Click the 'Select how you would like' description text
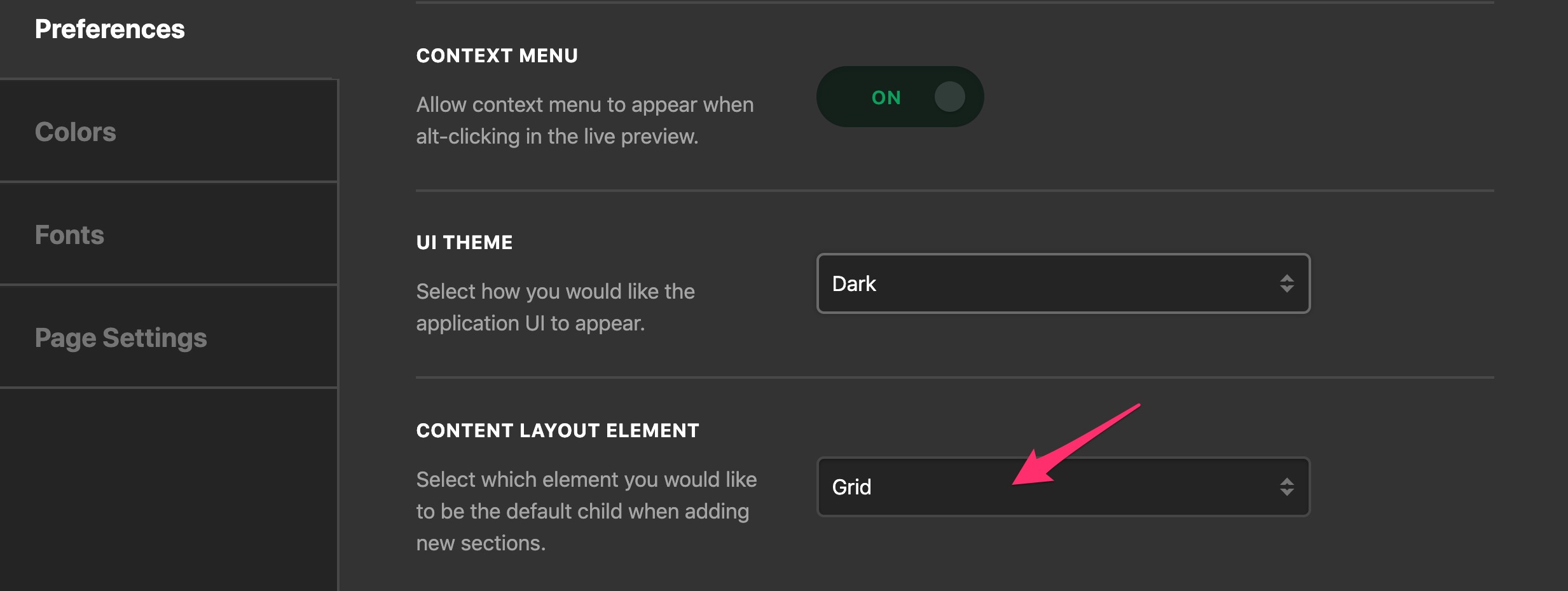Viewport: 1568px width, 591px height. click(x=556, y=308)
